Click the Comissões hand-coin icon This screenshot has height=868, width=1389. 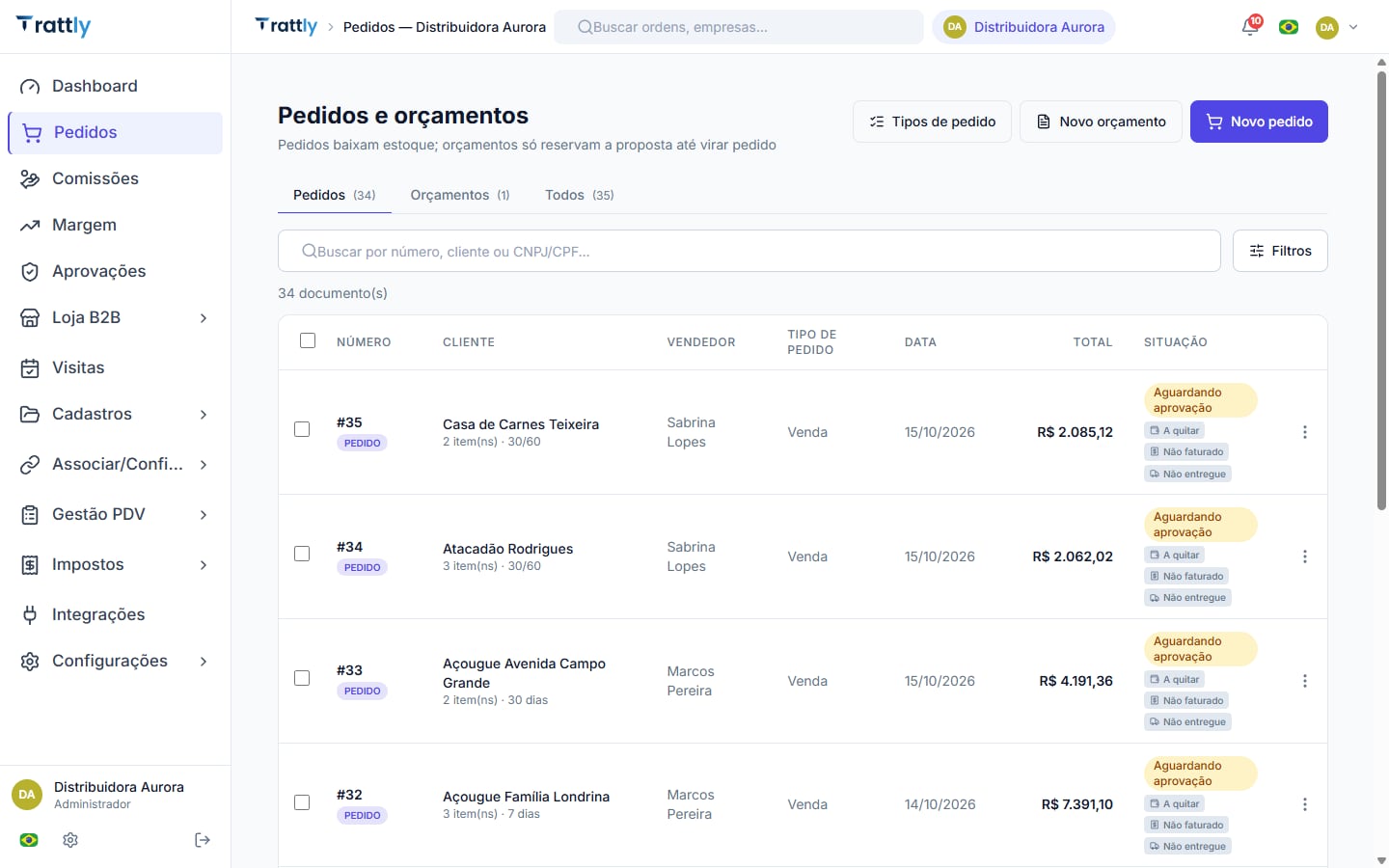pyautogui.click(x=30, y=178)
